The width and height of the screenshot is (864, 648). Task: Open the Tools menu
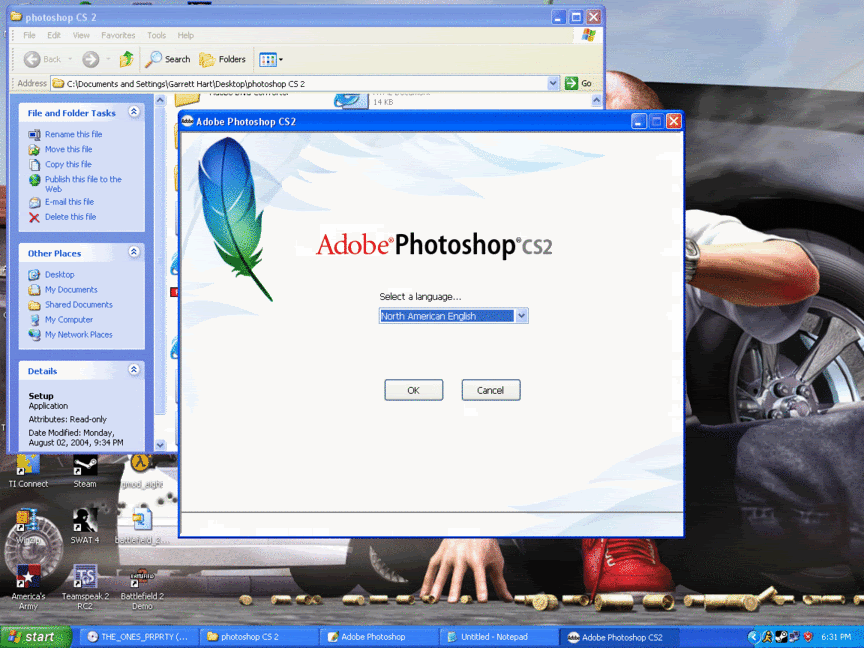coord(156,35)
